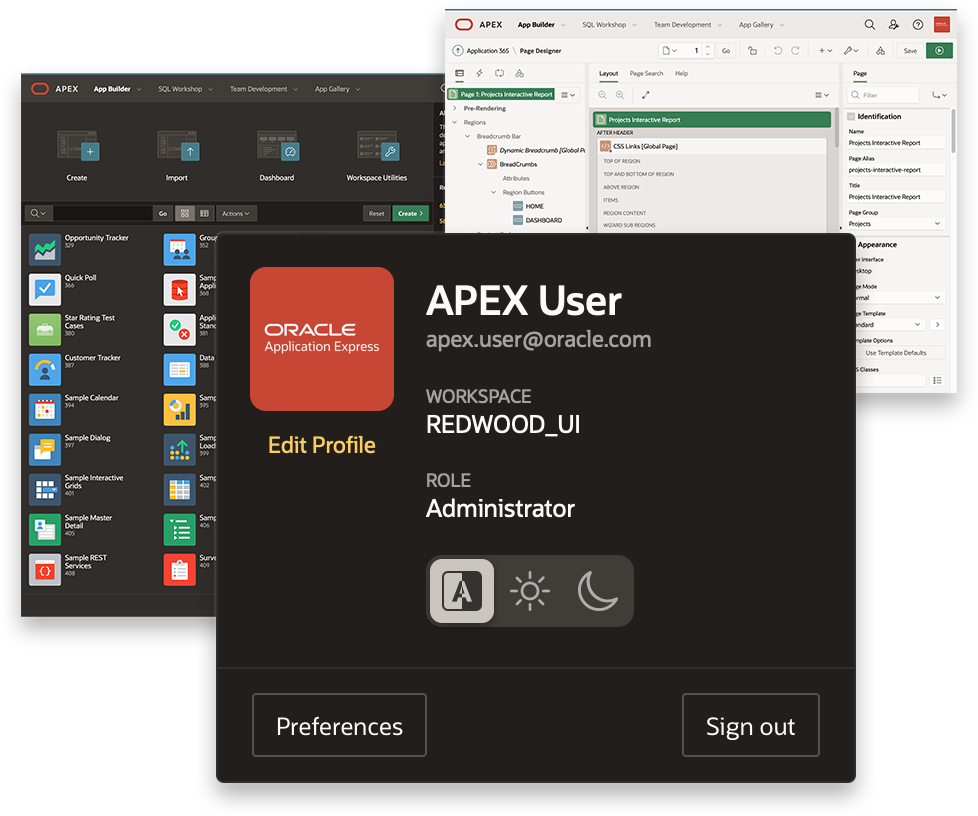Open the Actions dropdown in dark window
Viewport: 978px width, 816px height.
(x=236, y=213)
